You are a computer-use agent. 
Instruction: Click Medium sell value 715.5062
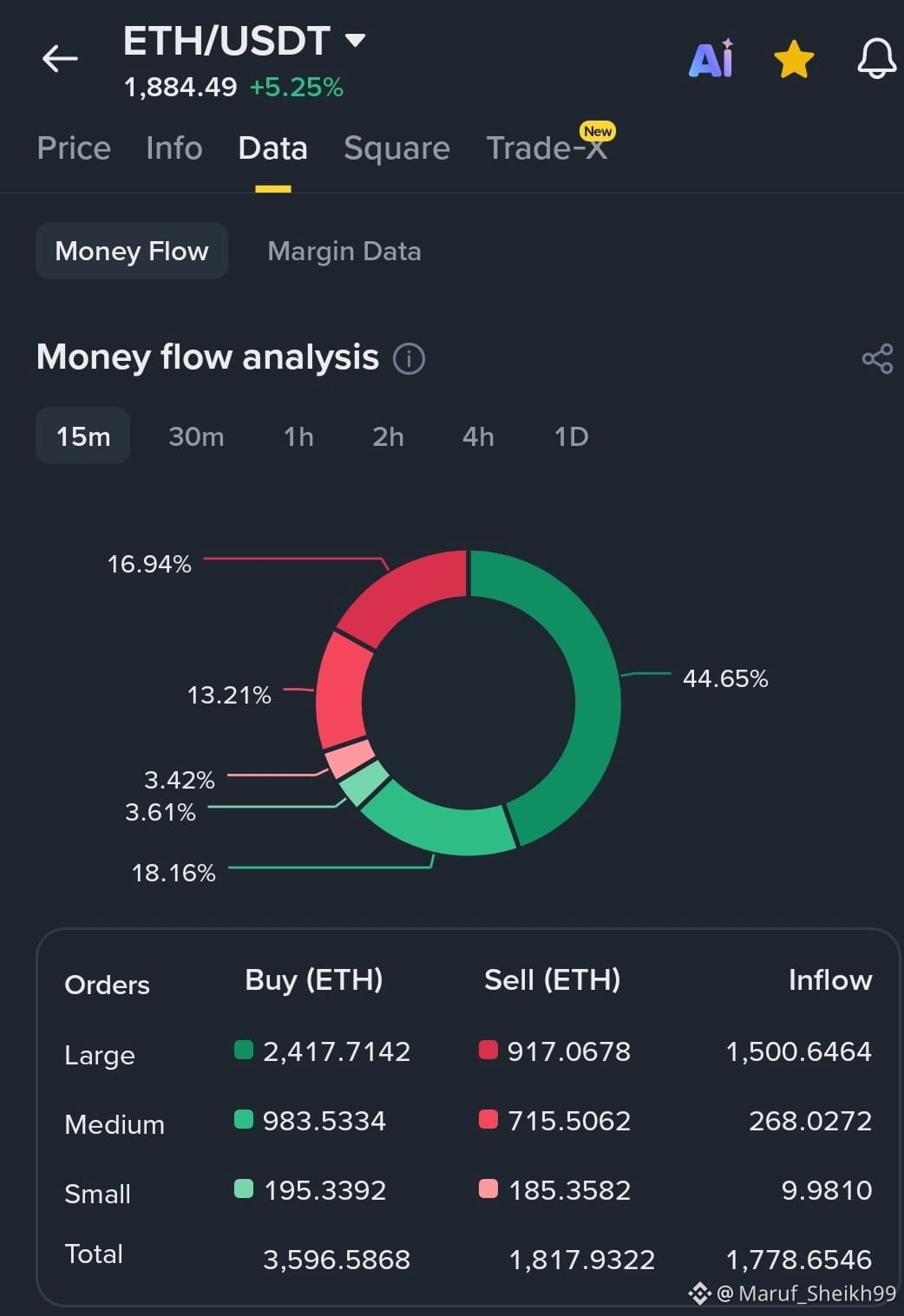pos(569,1121)
